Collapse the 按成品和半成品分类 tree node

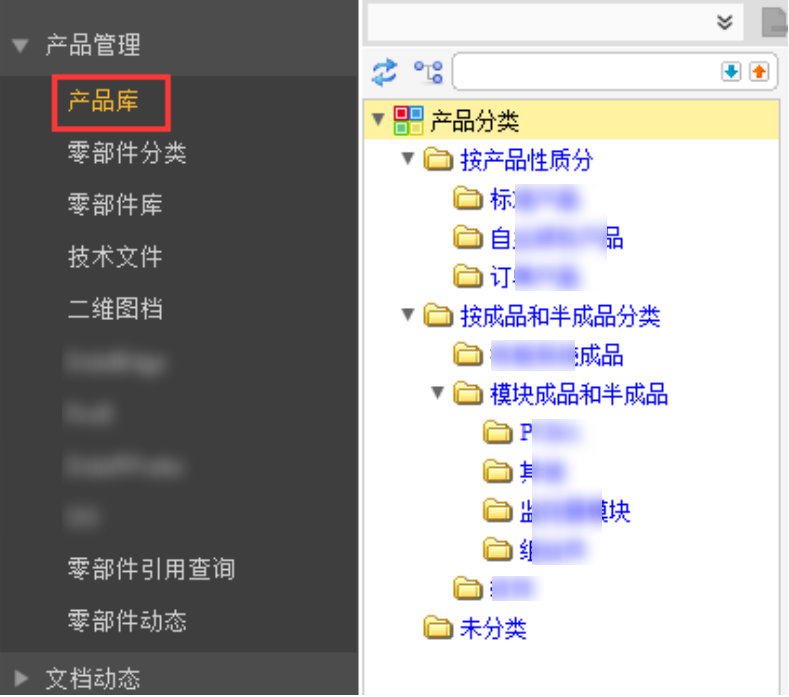click(408, 315)
